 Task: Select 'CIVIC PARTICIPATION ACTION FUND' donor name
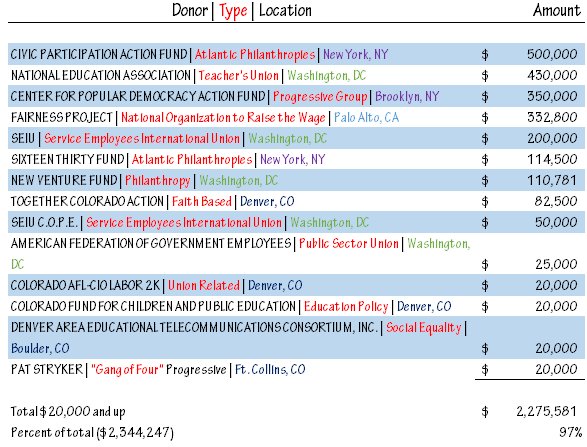(x=99, y=54)
